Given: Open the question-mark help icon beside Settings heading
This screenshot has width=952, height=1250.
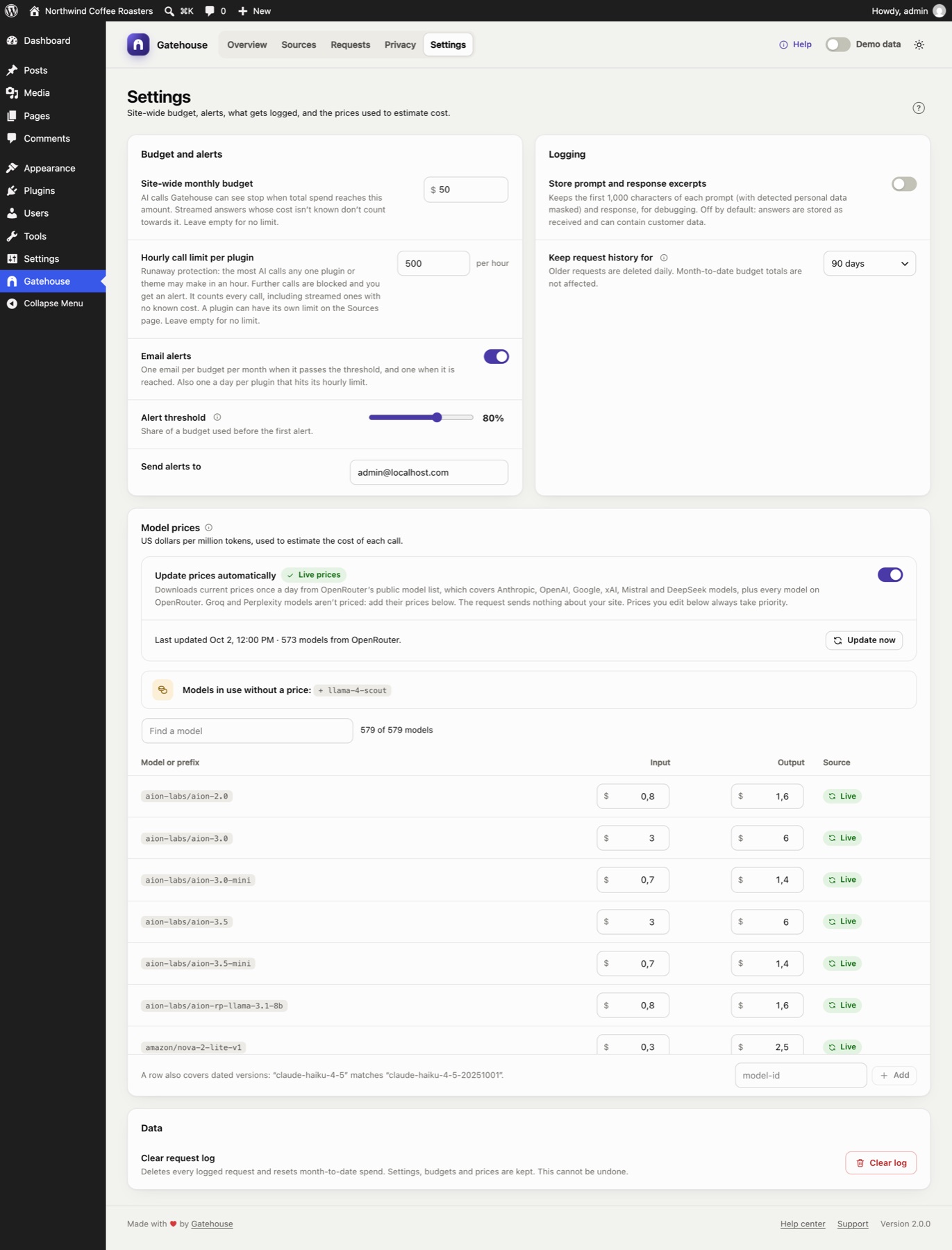Looking at the screenshot, I should click(x=918, y=108).
